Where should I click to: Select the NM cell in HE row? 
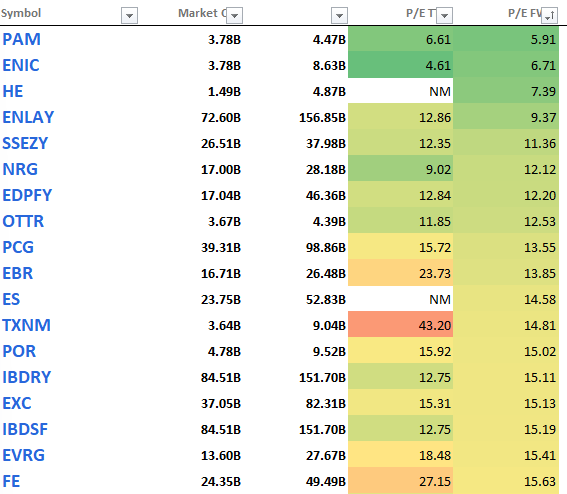pyautogui.click(x=401, y=91)
